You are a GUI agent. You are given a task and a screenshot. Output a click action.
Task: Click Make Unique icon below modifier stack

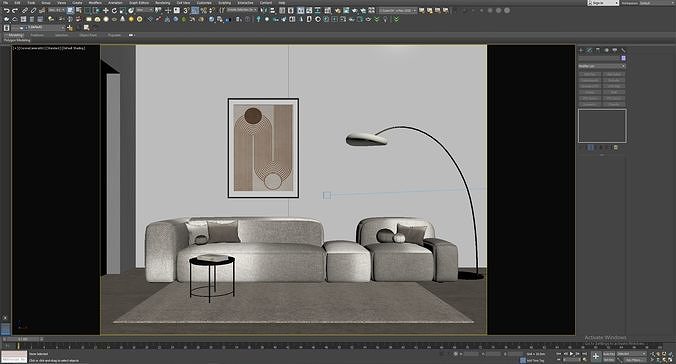601,147
